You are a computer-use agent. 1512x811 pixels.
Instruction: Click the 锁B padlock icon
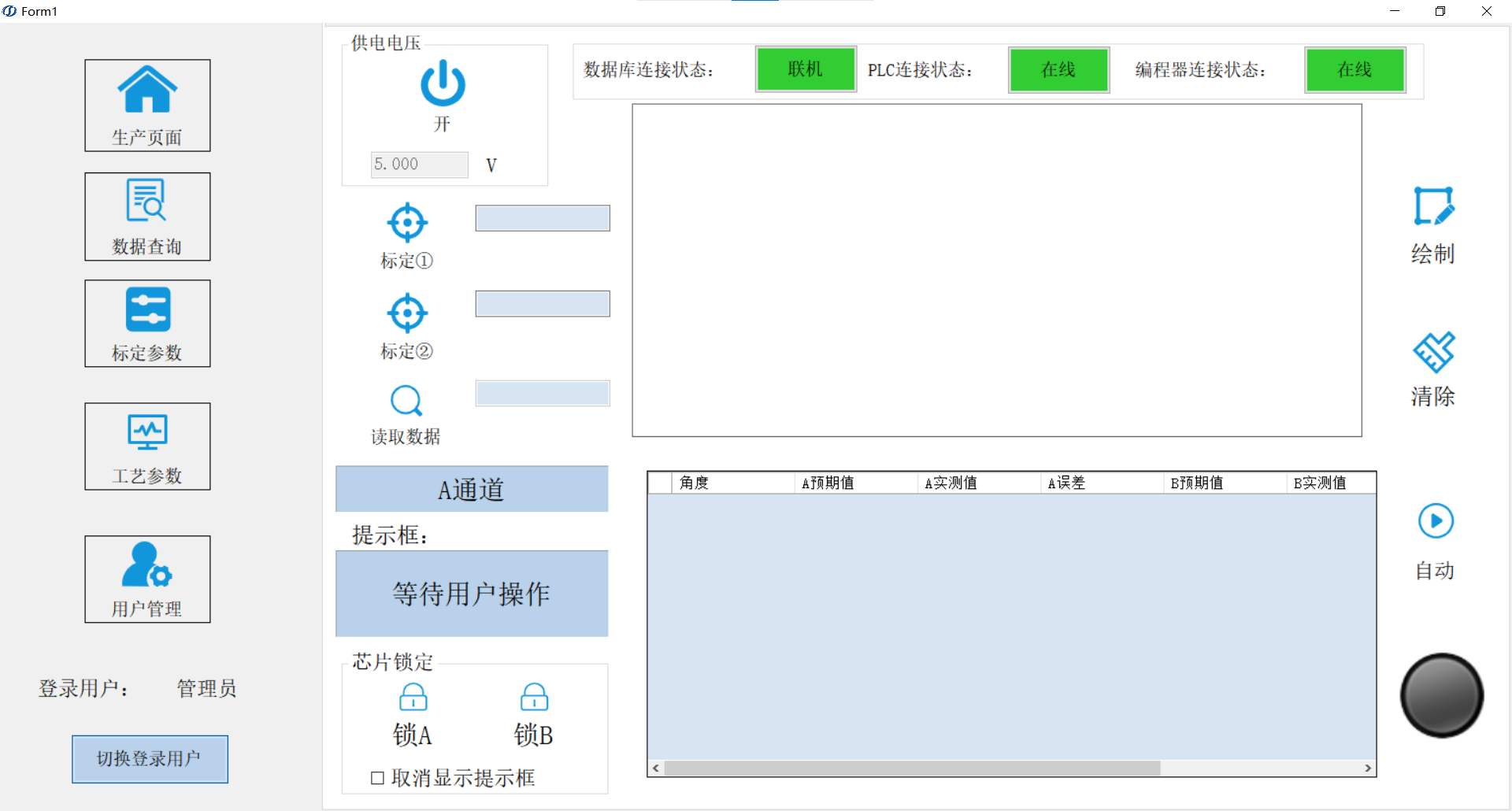coord(534,697)
